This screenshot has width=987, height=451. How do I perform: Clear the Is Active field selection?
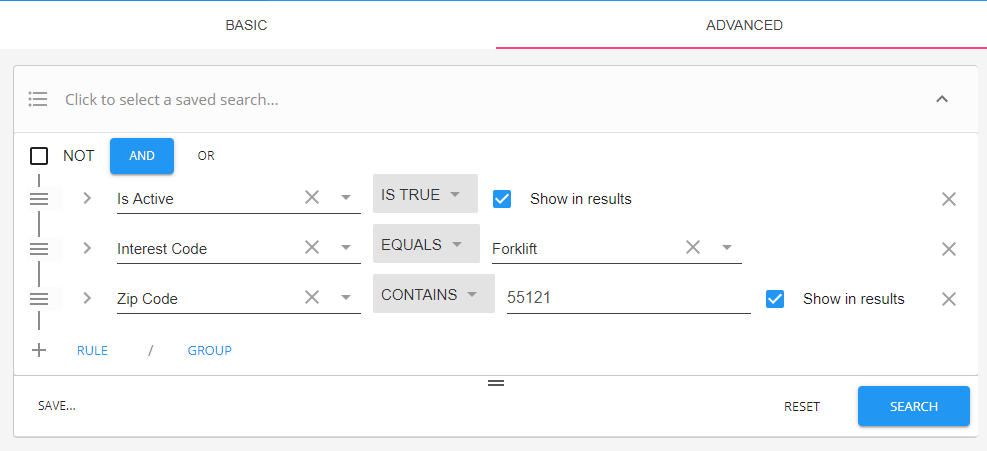[x=312, y=198]
